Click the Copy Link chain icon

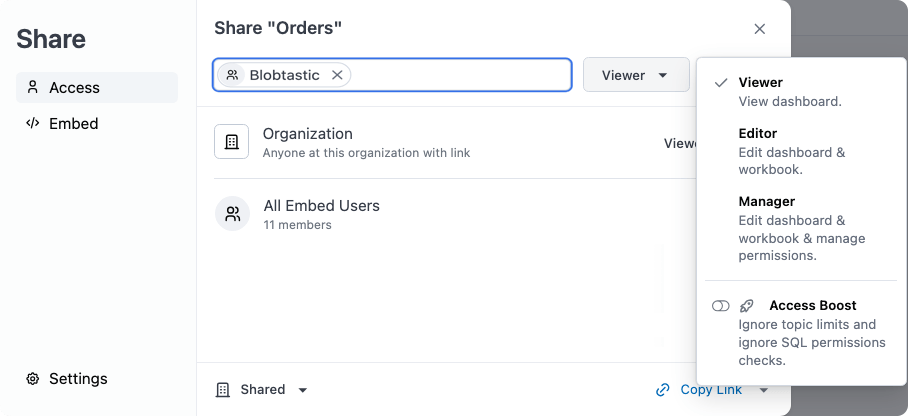pos(662,390)
